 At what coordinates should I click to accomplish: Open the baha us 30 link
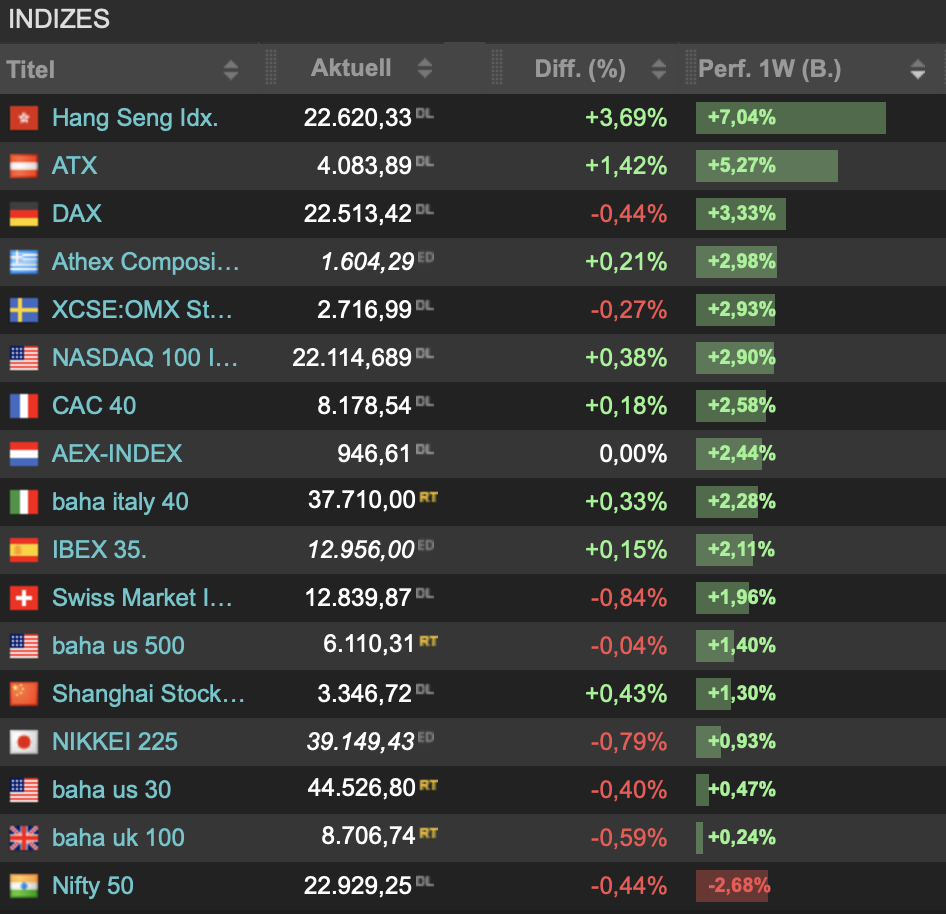click(x=112, y=790)
